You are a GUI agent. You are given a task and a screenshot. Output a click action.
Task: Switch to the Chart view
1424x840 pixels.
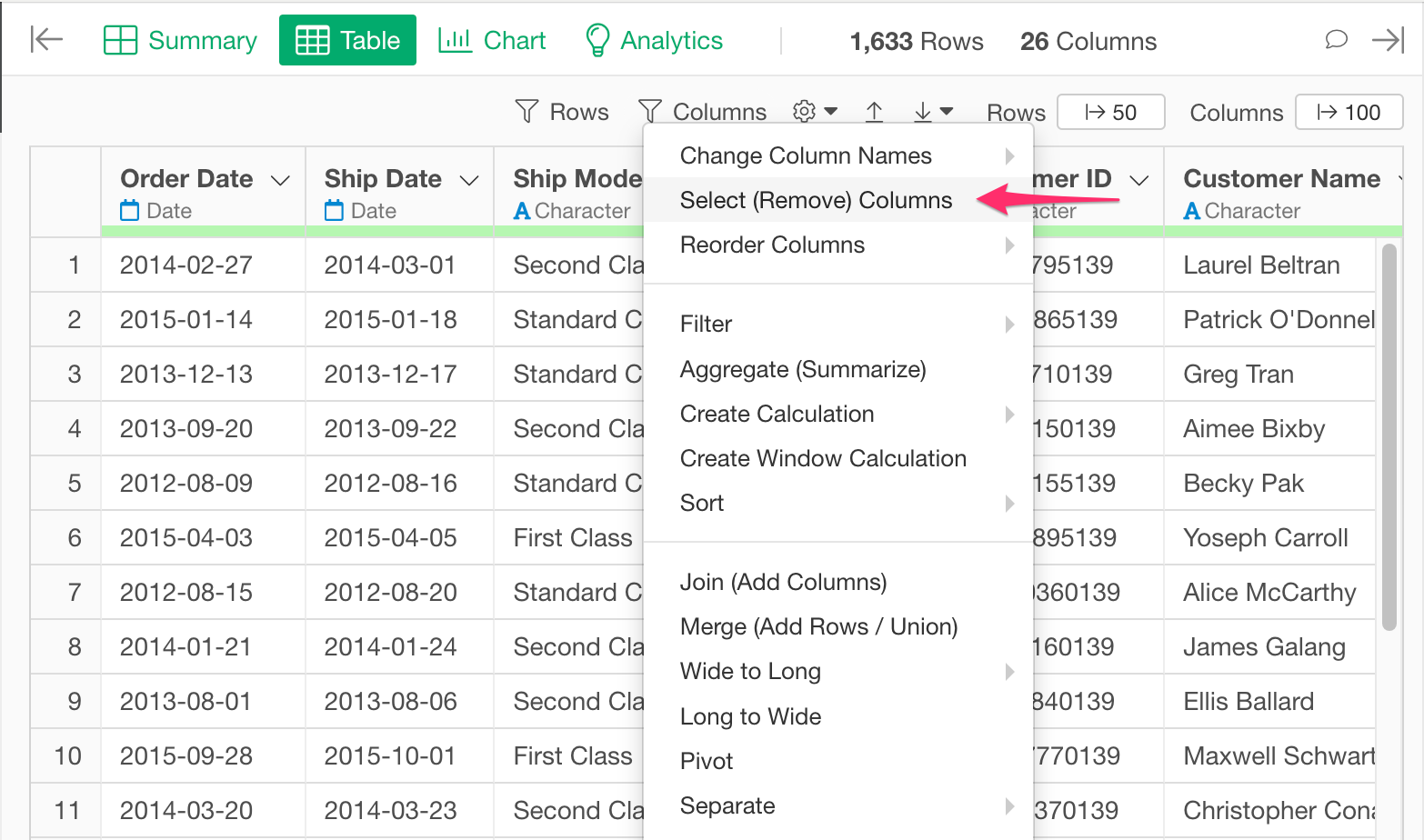click(492, 41)
